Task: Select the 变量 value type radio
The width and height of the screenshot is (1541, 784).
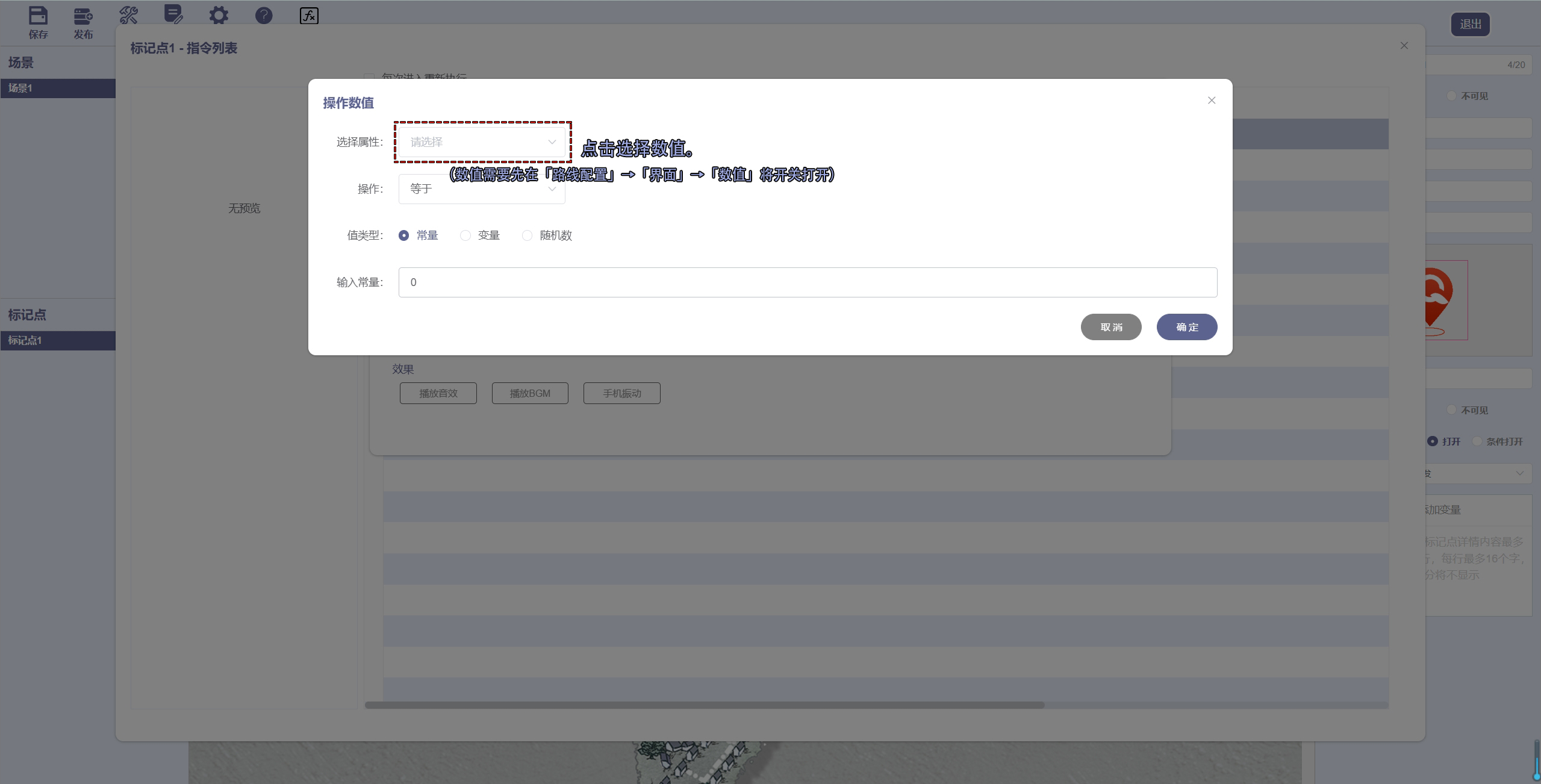Action: pos(465,235)
